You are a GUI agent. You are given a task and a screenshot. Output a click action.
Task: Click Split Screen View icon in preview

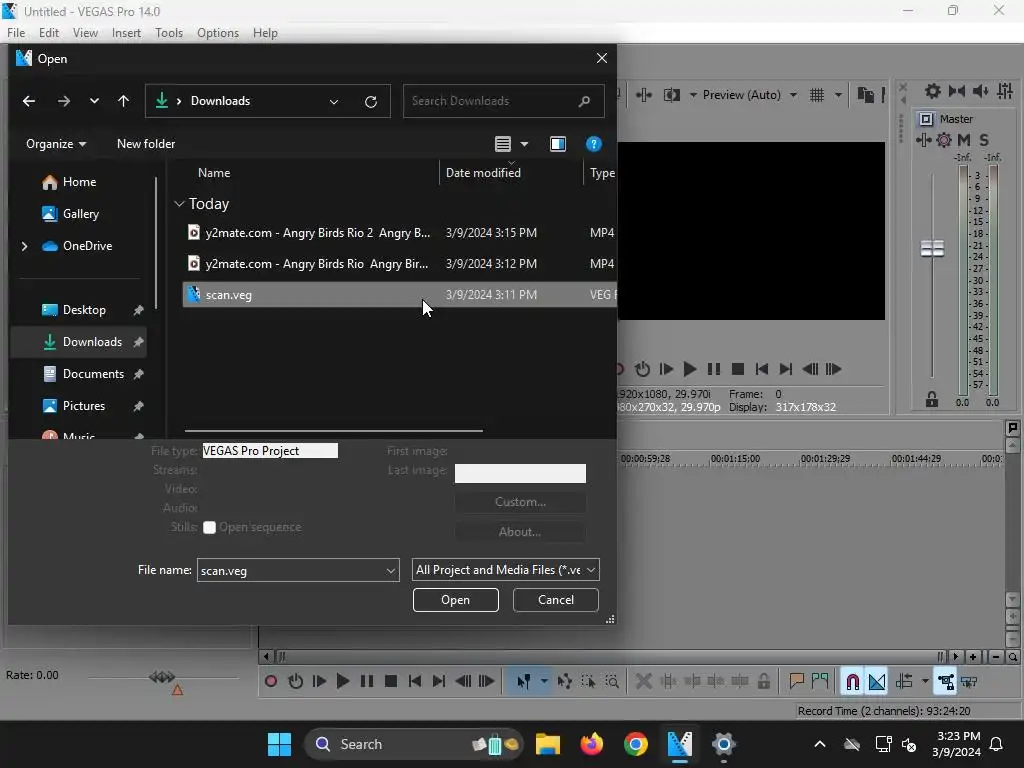[x=671, y=95]
